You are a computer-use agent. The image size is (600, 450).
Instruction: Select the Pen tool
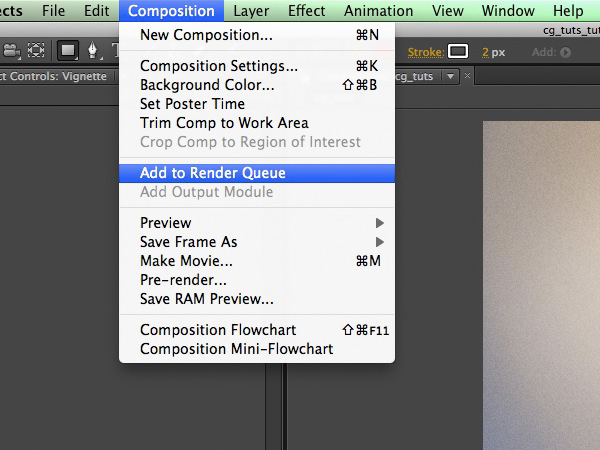(x=93, y=51)
